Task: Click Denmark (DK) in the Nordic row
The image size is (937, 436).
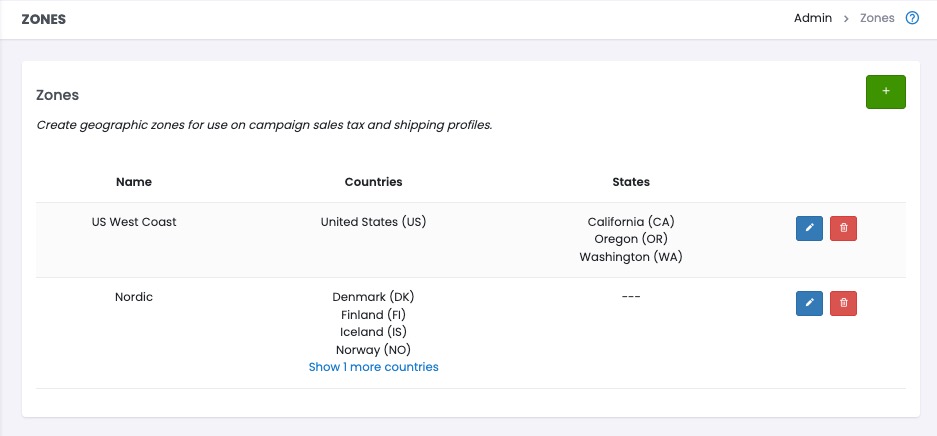Action: pos(373,297)
